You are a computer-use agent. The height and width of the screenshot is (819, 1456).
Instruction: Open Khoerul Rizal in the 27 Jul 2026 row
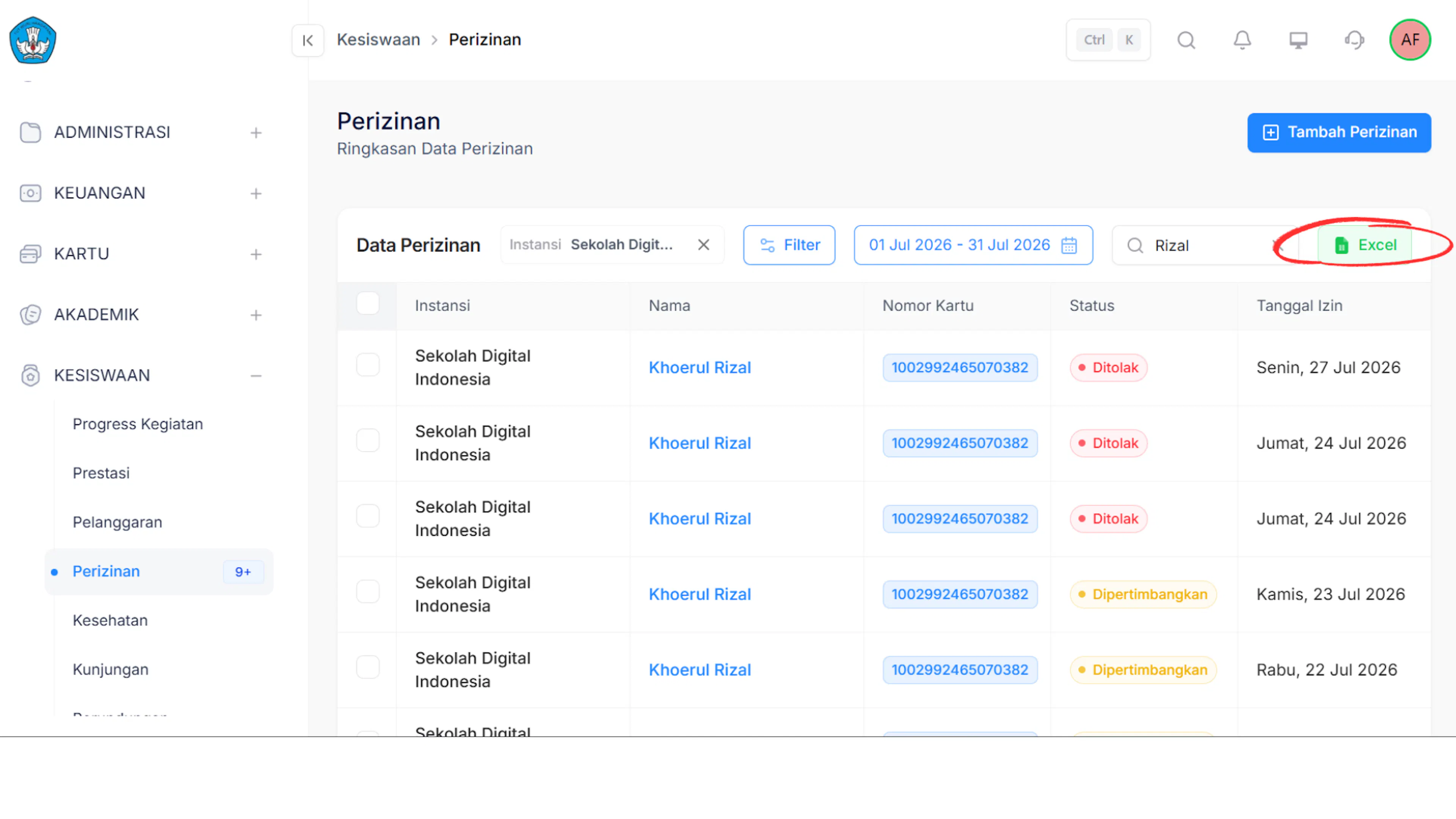click(700, 367)
